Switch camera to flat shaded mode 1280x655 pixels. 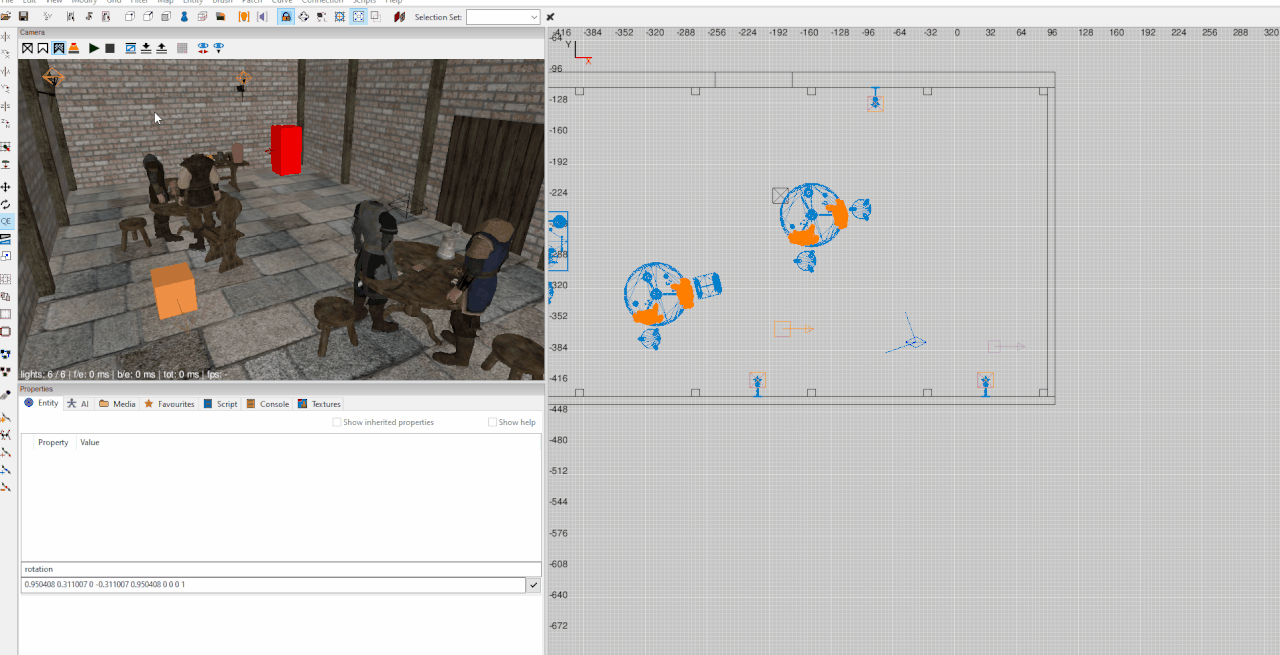pos(43,48)
